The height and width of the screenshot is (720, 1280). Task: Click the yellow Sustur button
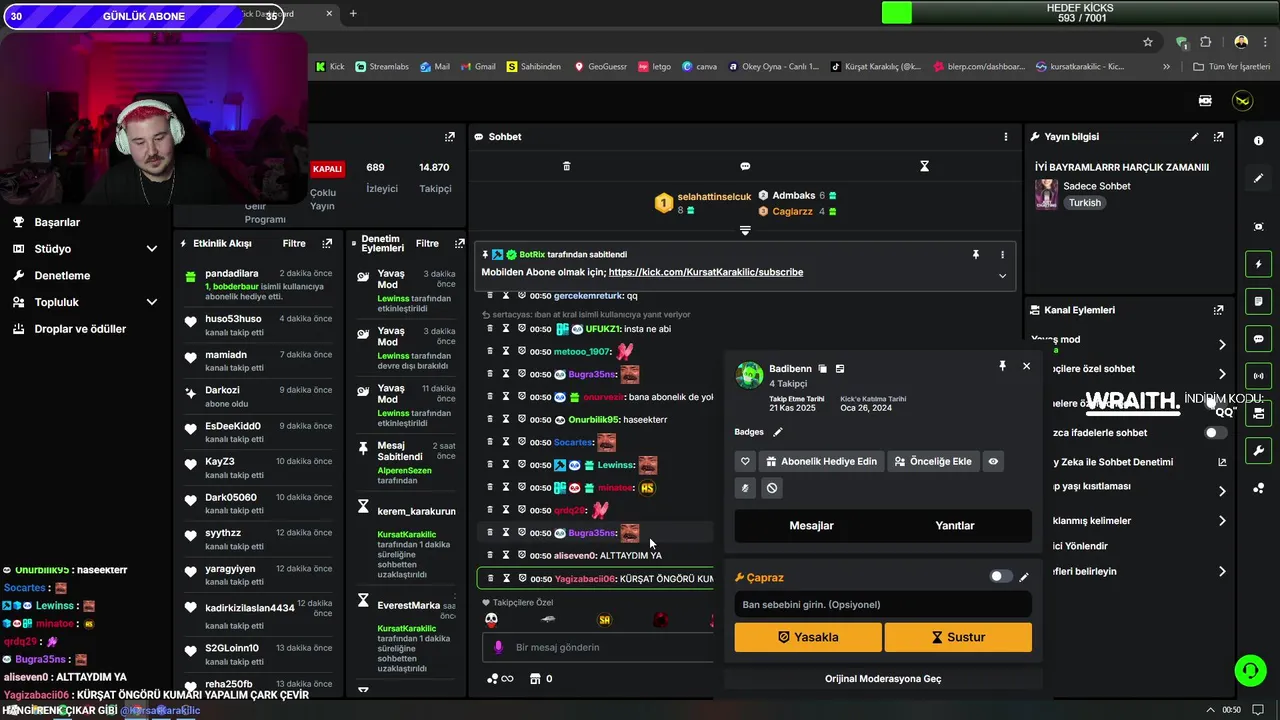pos(958,637)
